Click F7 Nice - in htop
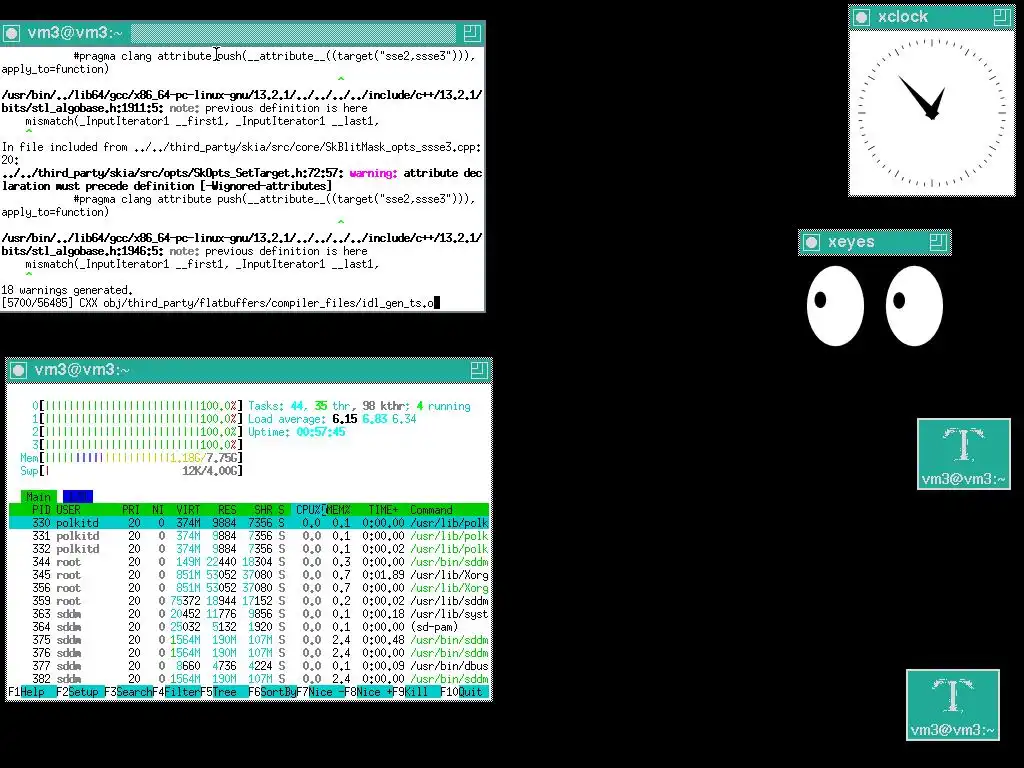The width and height of the screenshot is (1024, 768). [x=320, y=692]
